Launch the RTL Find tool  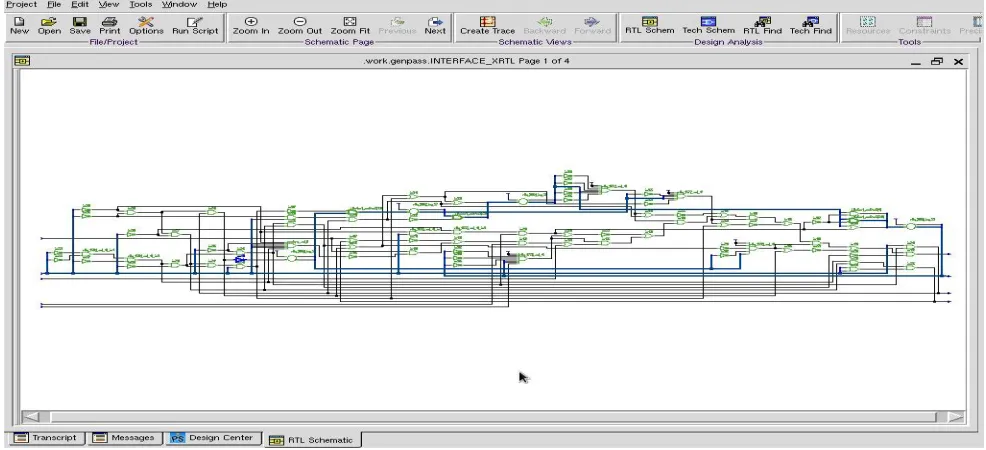(763, 26)
